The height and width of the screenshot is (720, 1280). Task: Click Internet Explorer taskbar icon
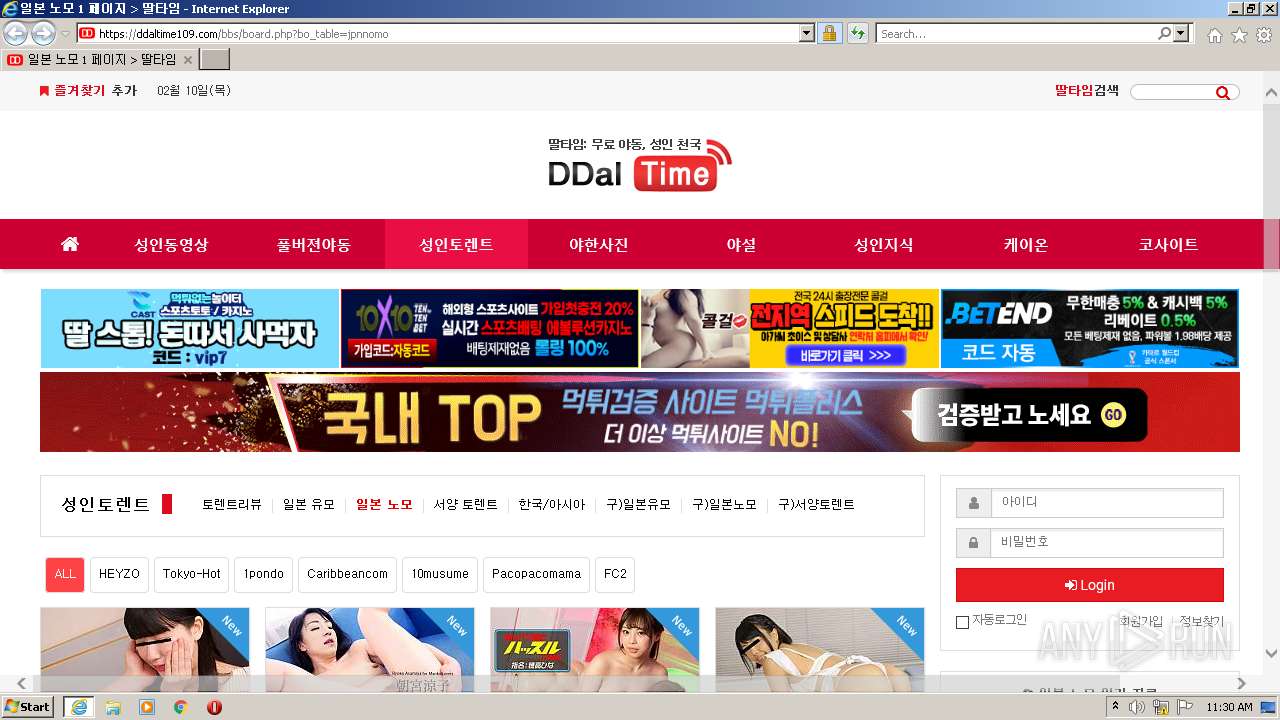tap(78, 707)
